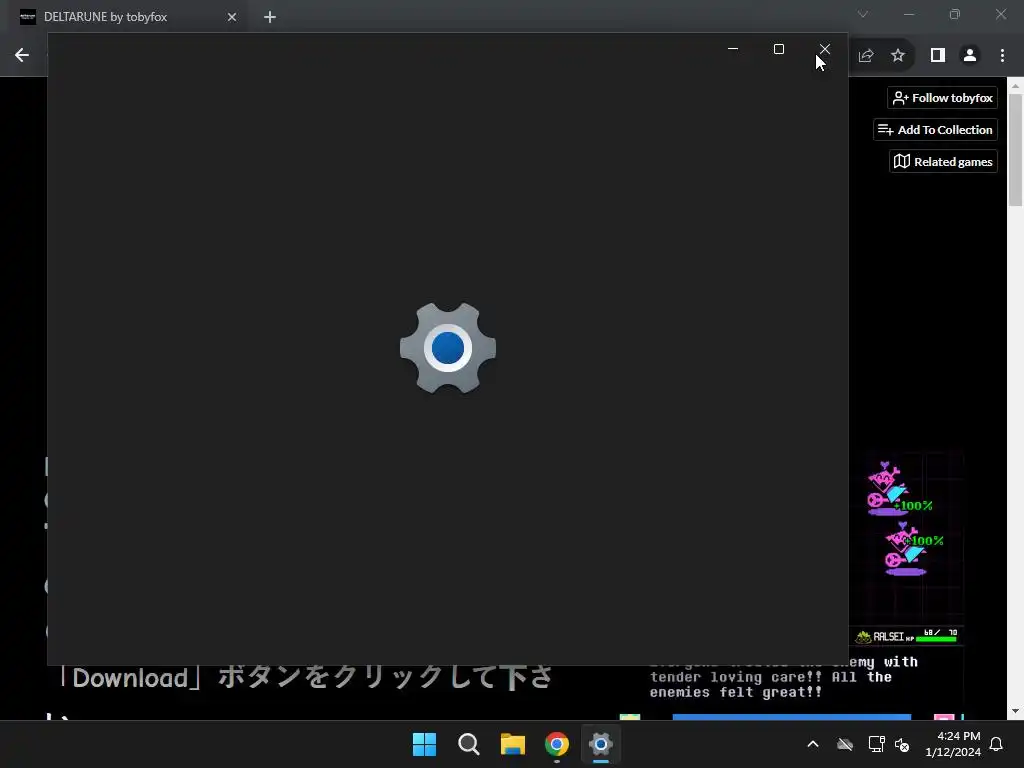Close the Settings window
Viewport: 1024px width, 768px height.
point(825,49)
